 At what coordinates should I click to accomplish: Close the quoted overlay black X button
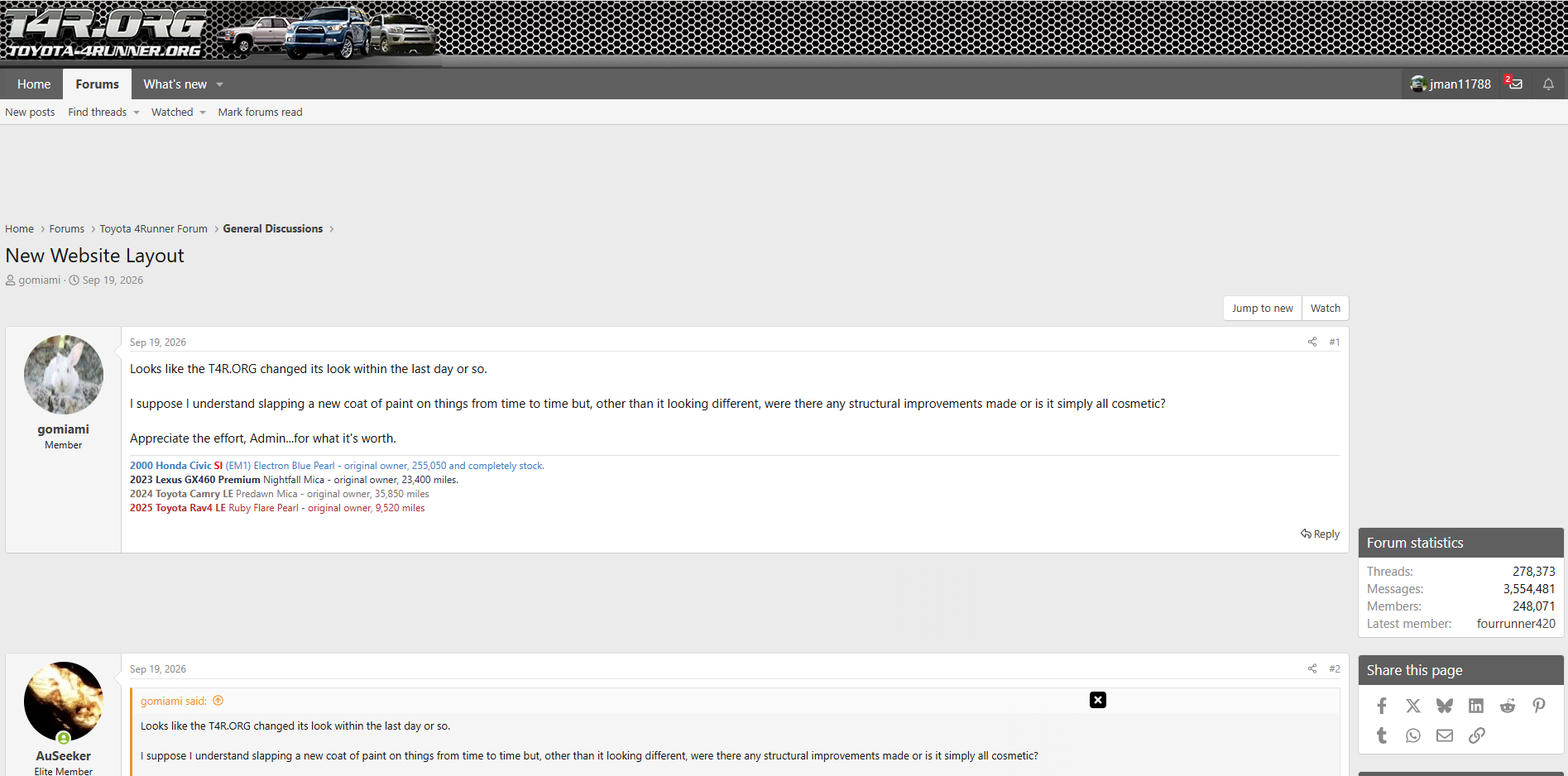pos(1098,700)
